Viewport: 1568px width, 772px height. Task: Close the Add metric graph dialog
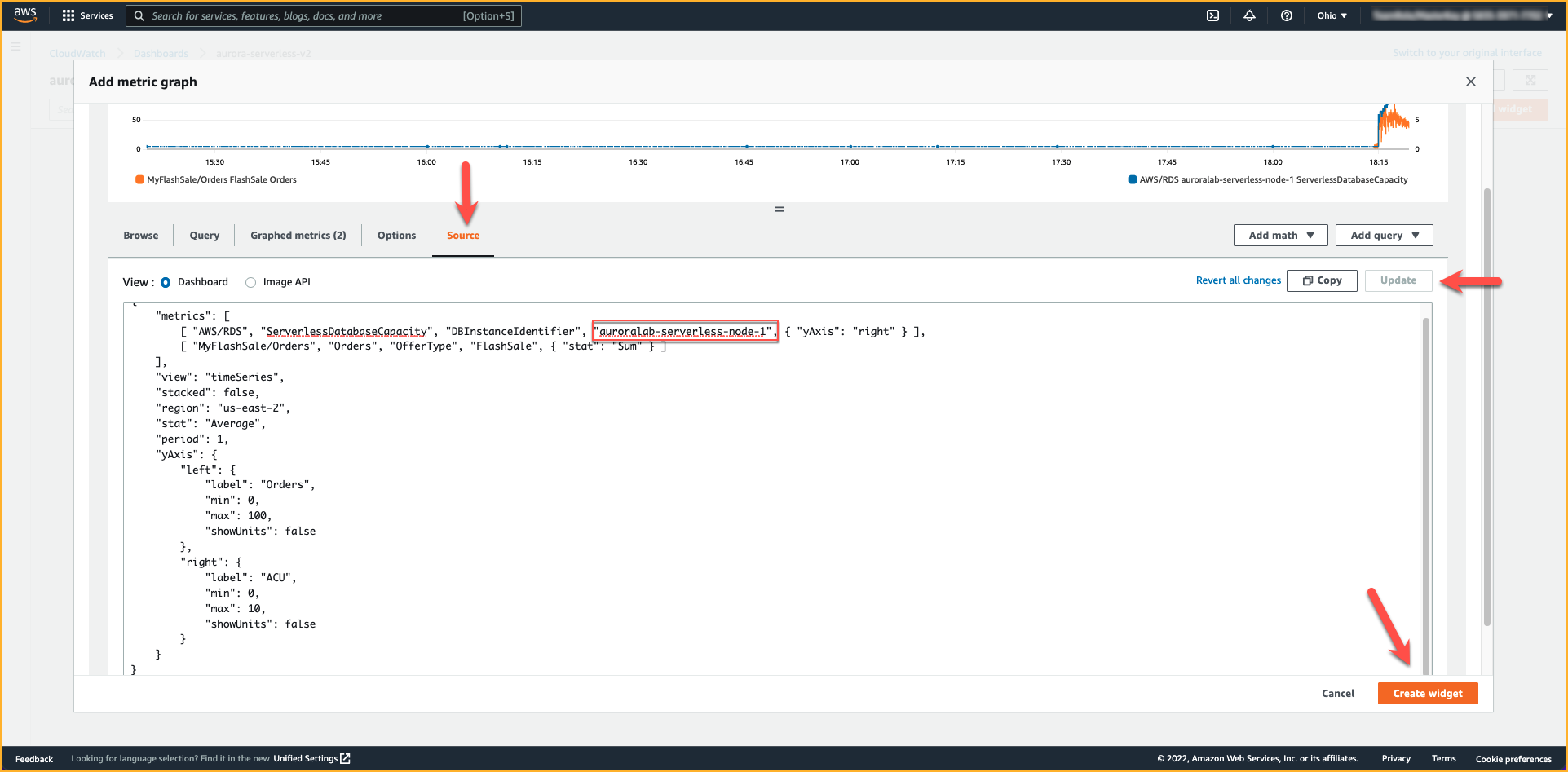point(1470,82)
